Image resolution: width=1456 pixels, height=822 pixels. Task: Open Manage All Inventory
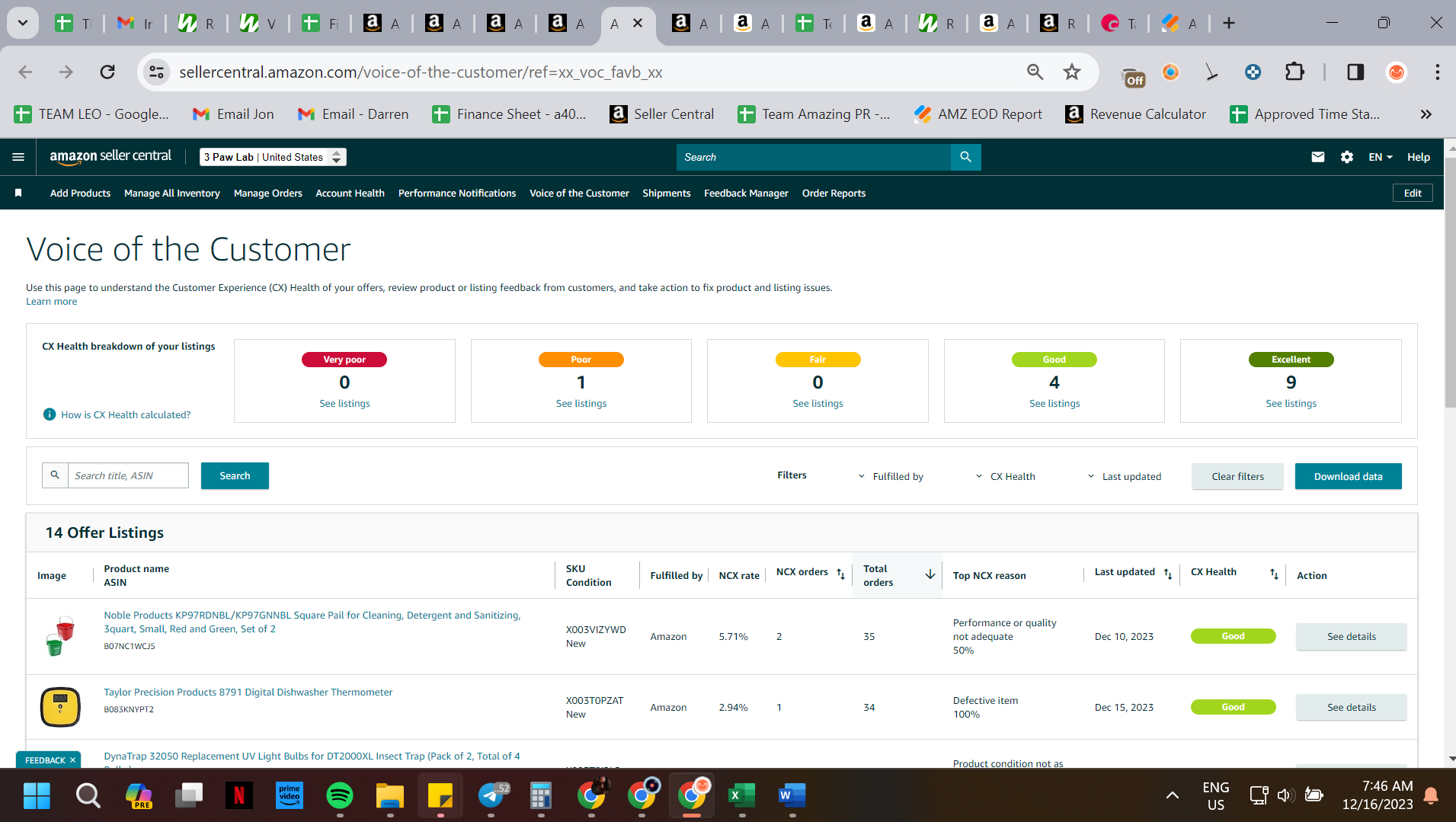172,193
